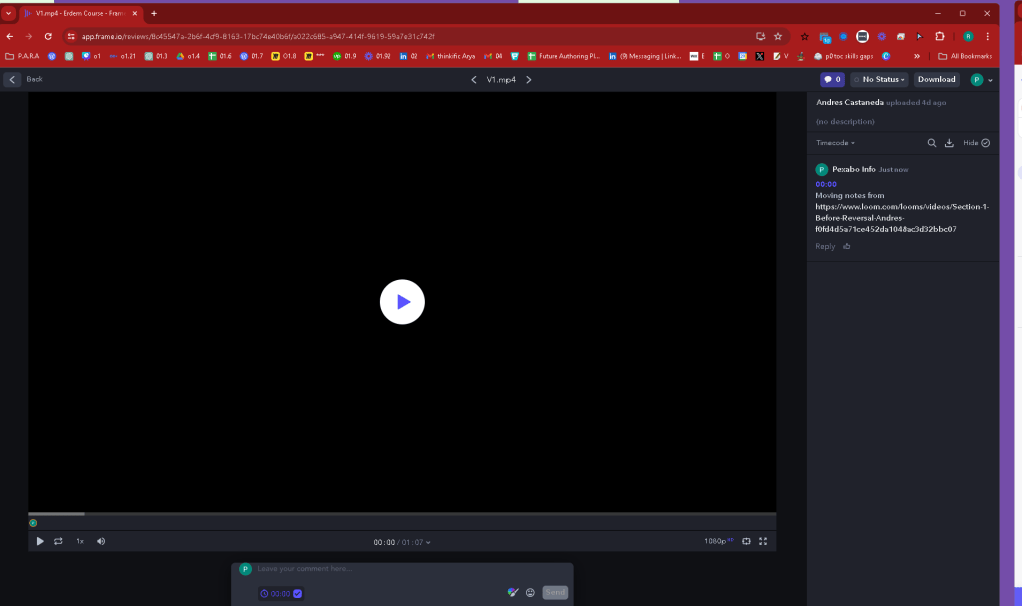1022x606 pixels.
Task: Like the Pexabo Info comment with thumbs-up
Action: click(847, 246)
